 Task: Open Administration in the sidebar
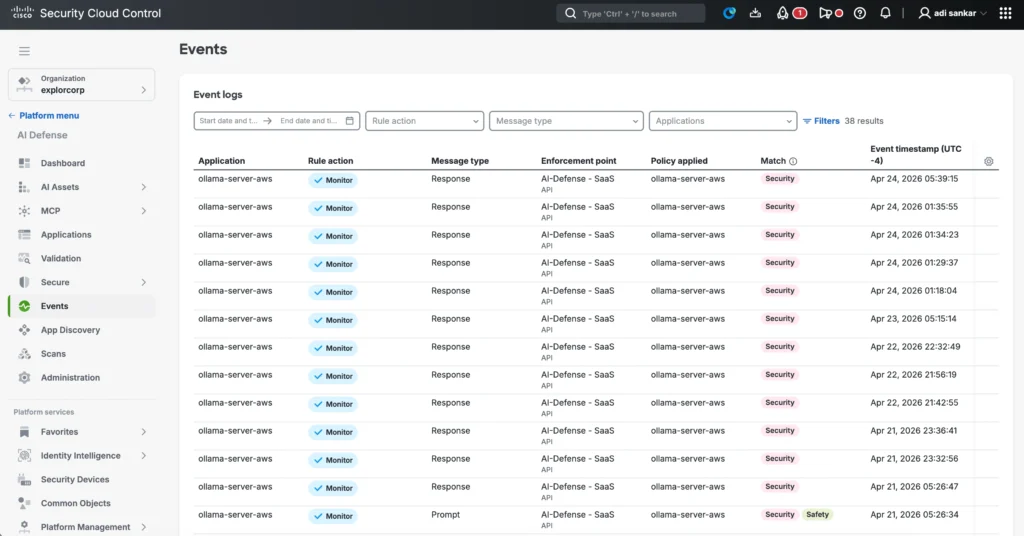pos(82,377)
